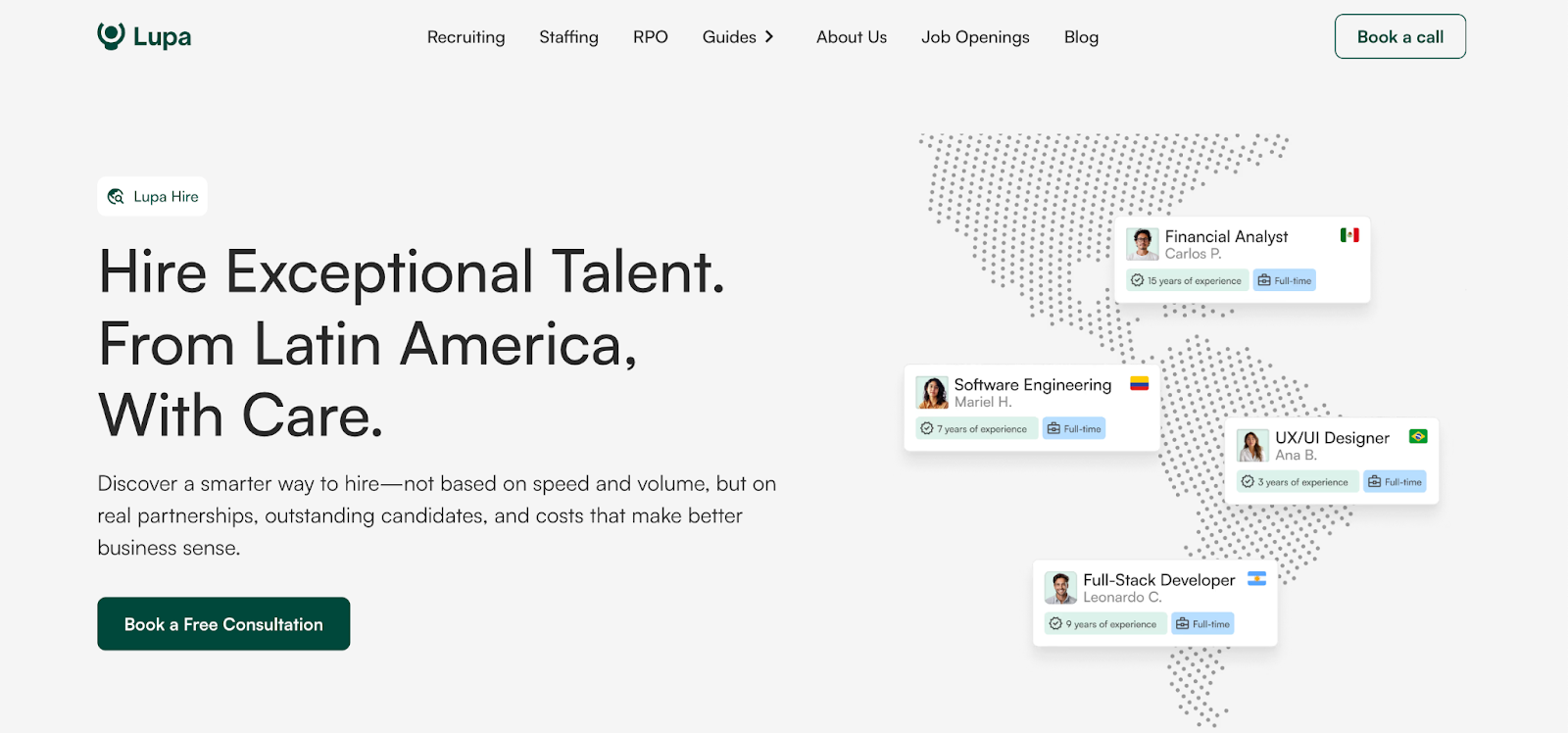The width and height of the screenshot is (1568, 733).
Task: Click briefcase icon on Mariel H. Full-time tag
Action: coord(1053,428)
